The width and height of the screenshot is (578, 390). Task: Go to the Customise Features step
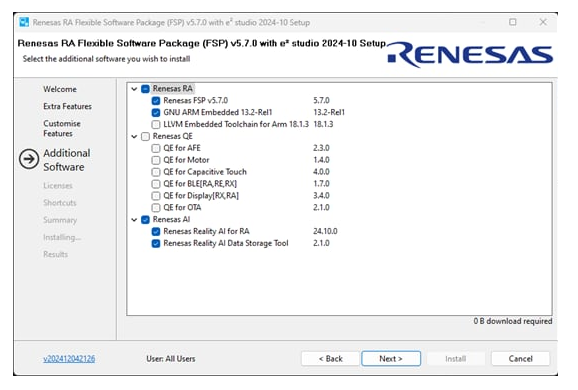tap(62, 128)
